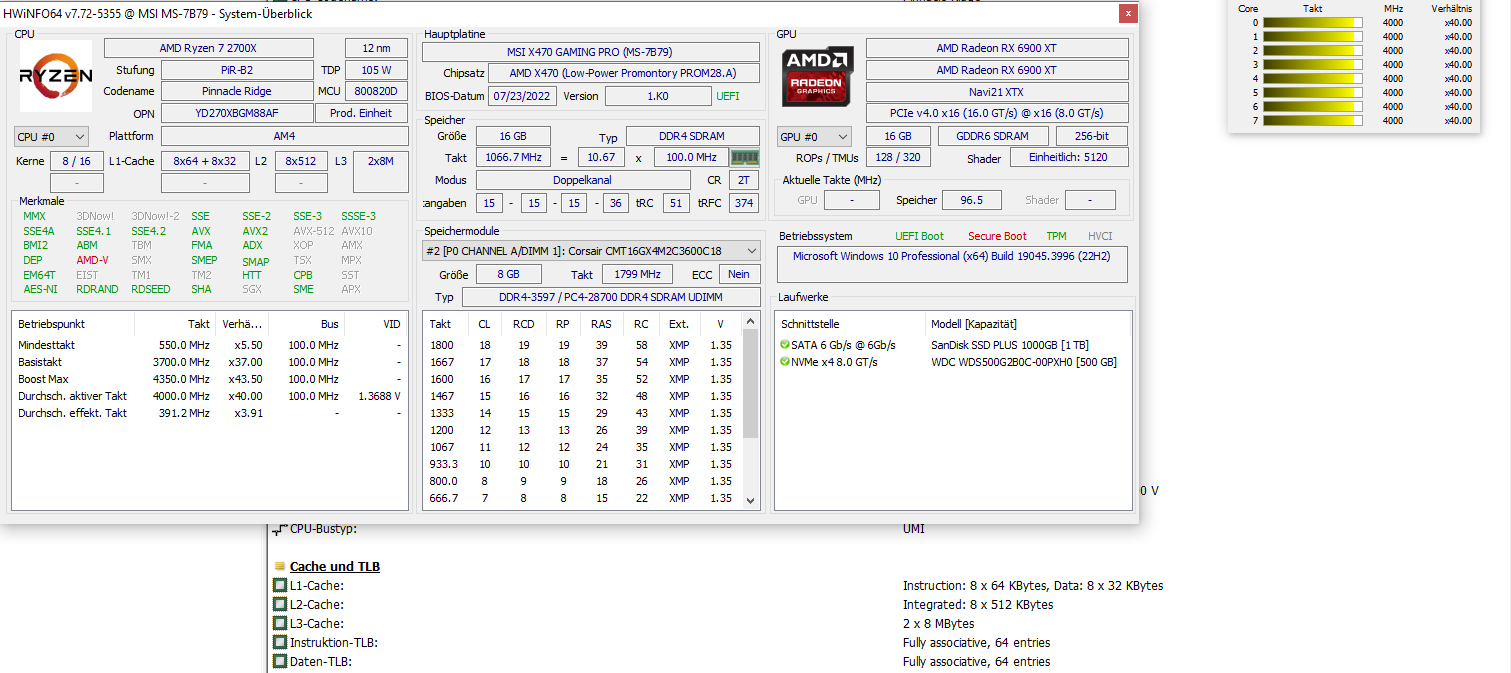Click the HVCI status label
Screen dimensions: 1511x673
(x=1100, y=236)
